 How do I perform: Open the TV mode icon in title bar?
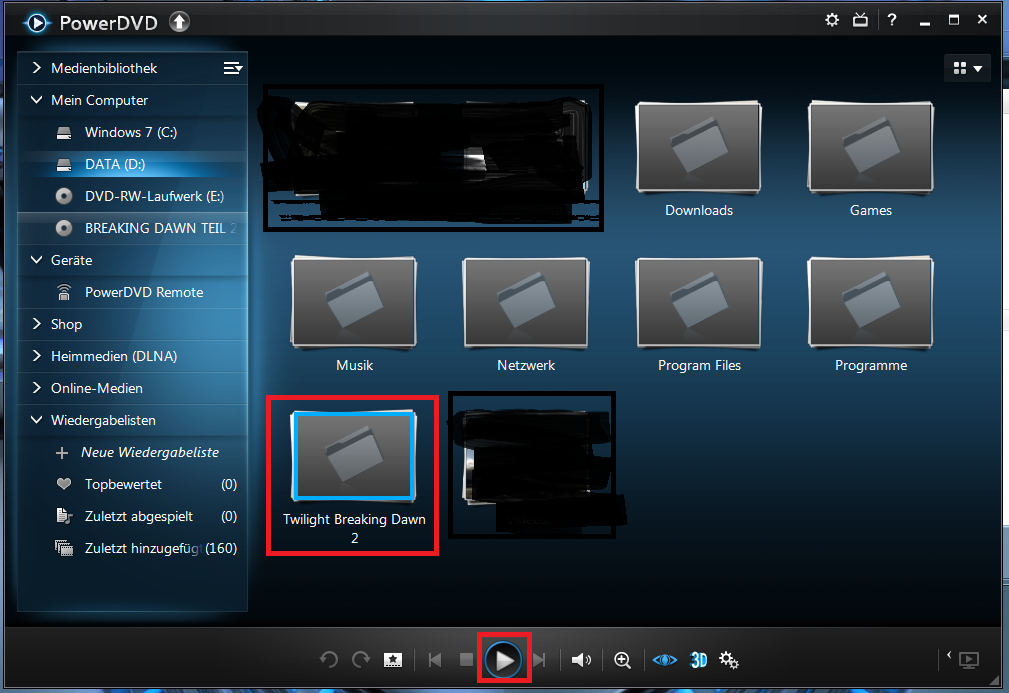pyautogui.click(x=861, y=20)
